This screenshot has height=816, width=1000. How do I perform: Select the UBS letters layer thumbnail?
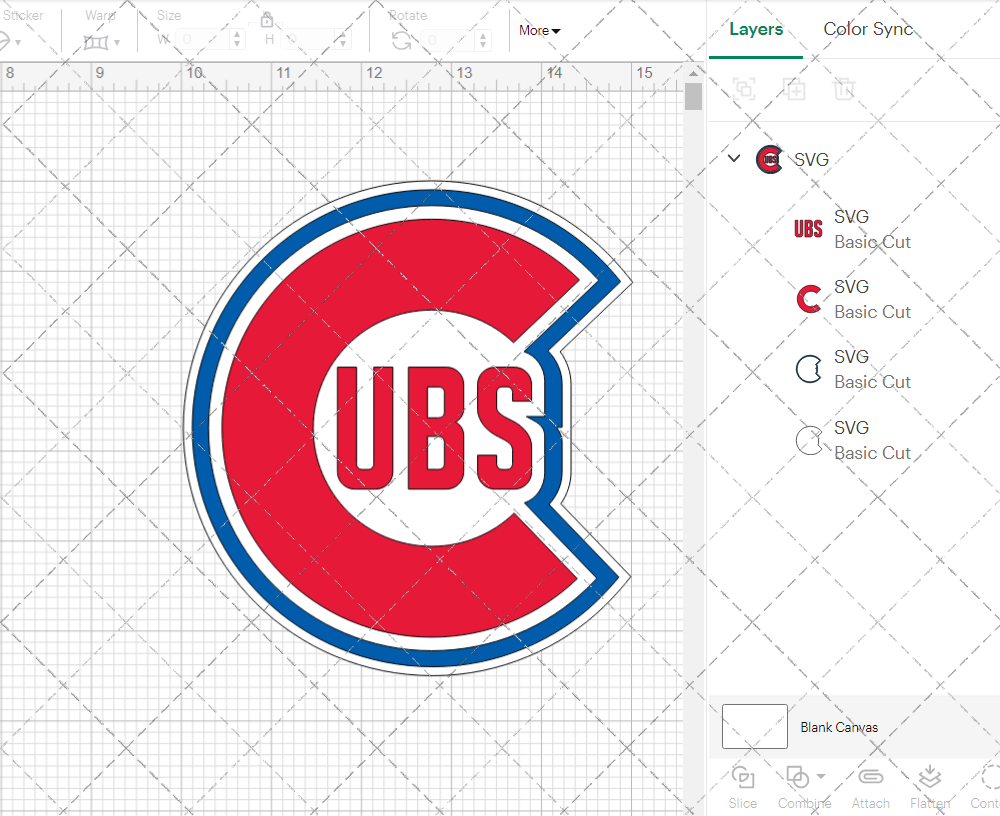click(x=808, y=228)
